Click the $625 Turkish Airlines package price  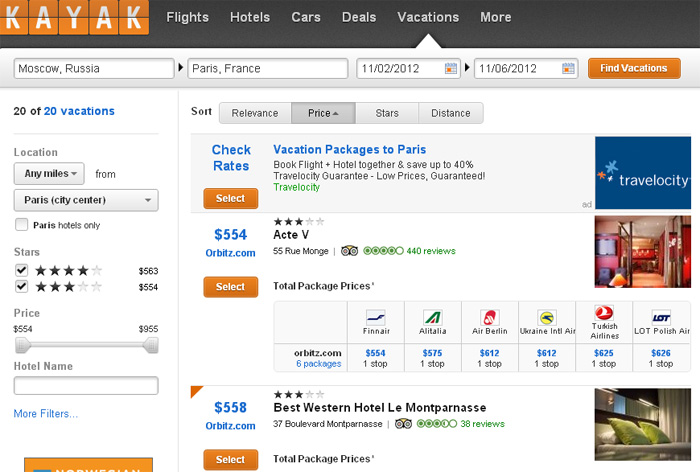click(604, 353)
